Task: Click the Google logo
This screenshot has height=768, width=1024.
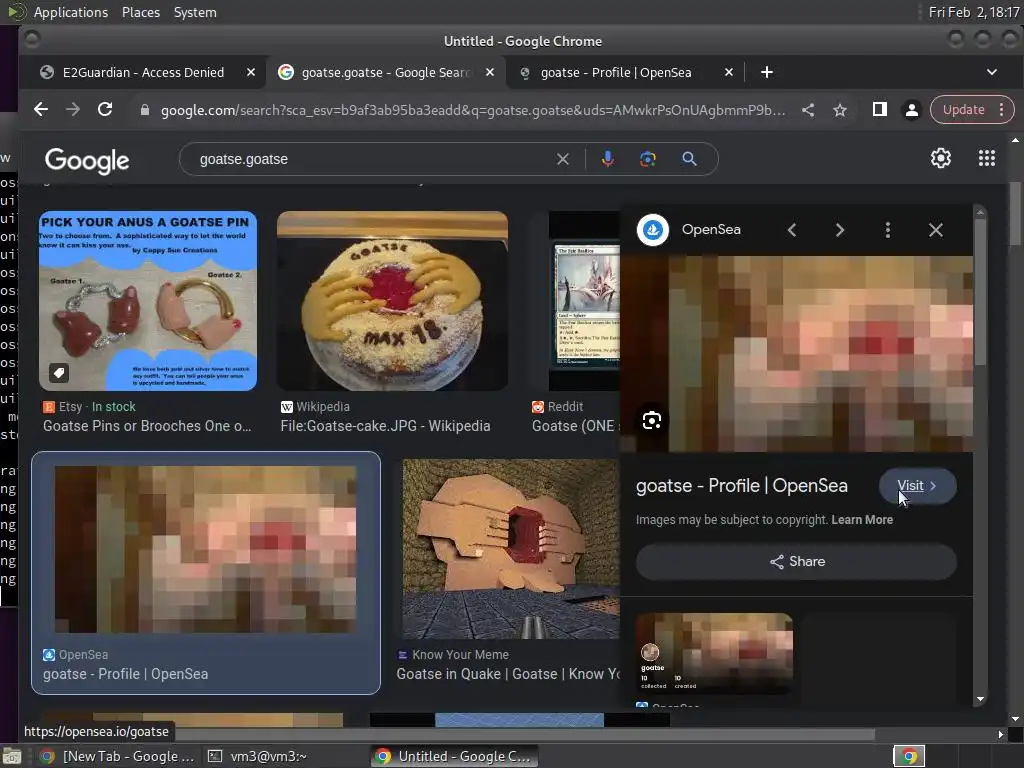Action: pyautogui.click(x=87, y=161)
